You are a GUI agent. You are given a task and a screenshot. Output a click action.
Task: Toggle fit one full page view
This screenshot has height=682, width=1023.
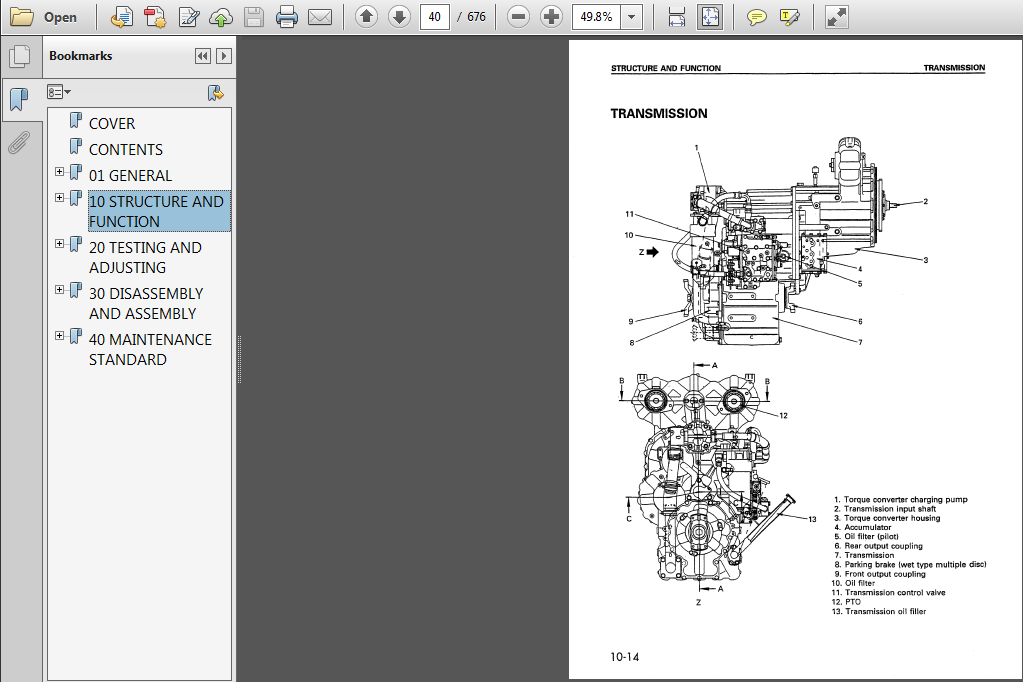709,17
